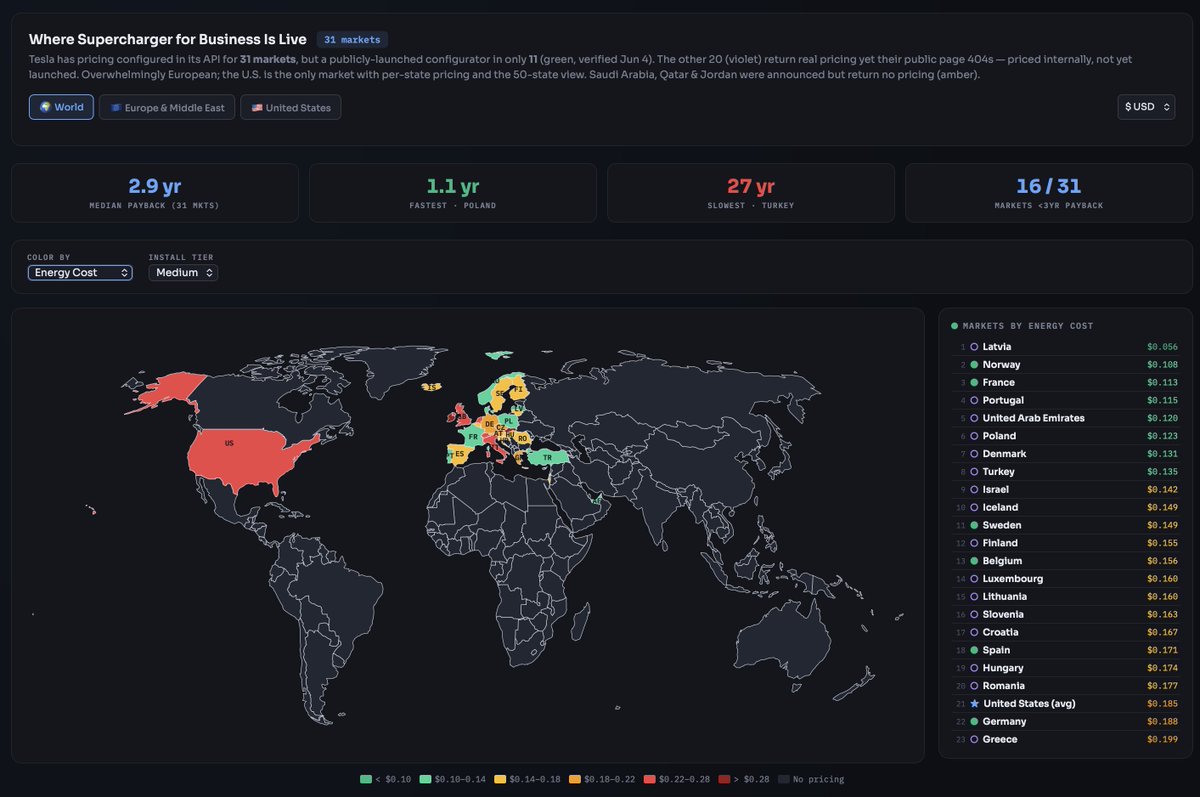Click the $0.18–0.22 legend swatch
Image resolution: width=1200 pixels, height=797 pixels.
(576, 779)
